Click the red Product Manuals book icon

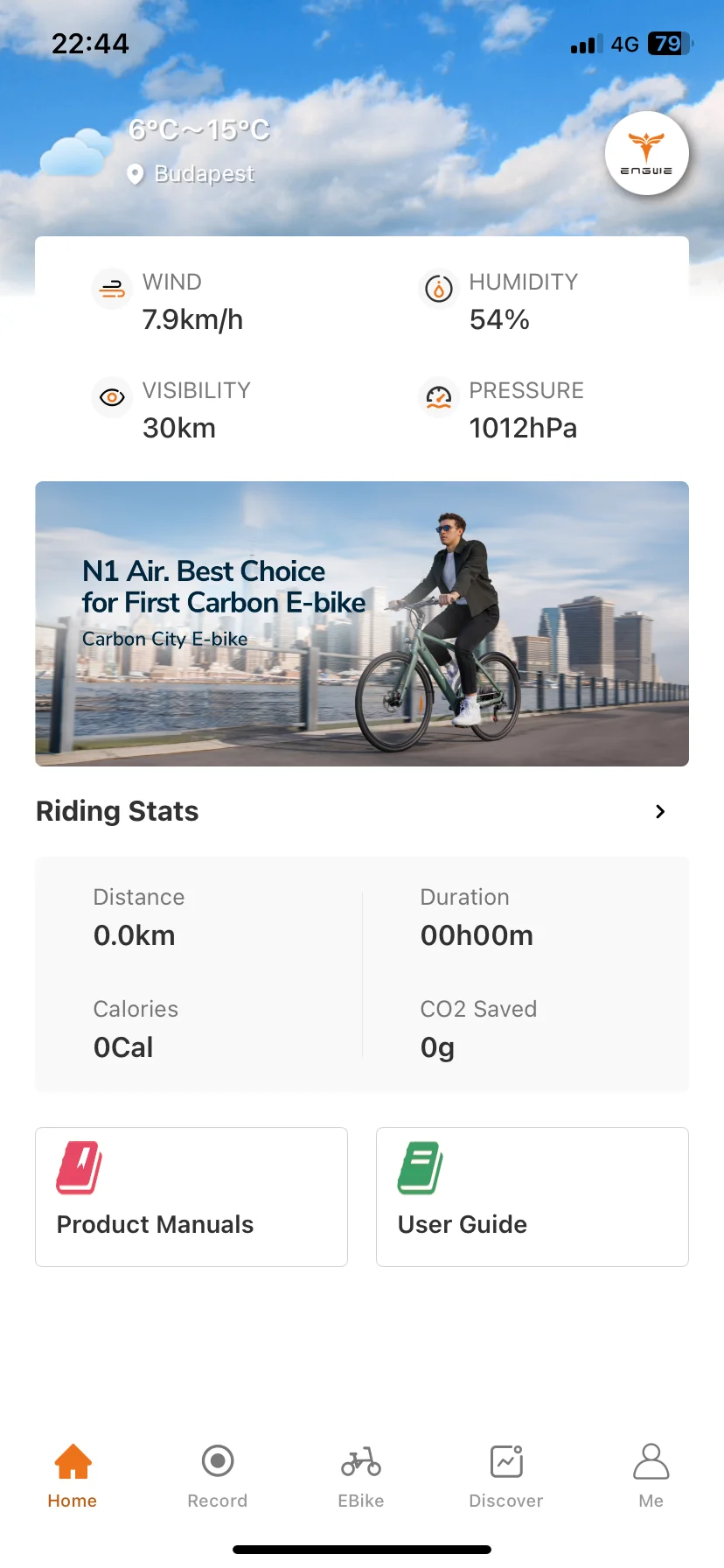point(79,1168)
